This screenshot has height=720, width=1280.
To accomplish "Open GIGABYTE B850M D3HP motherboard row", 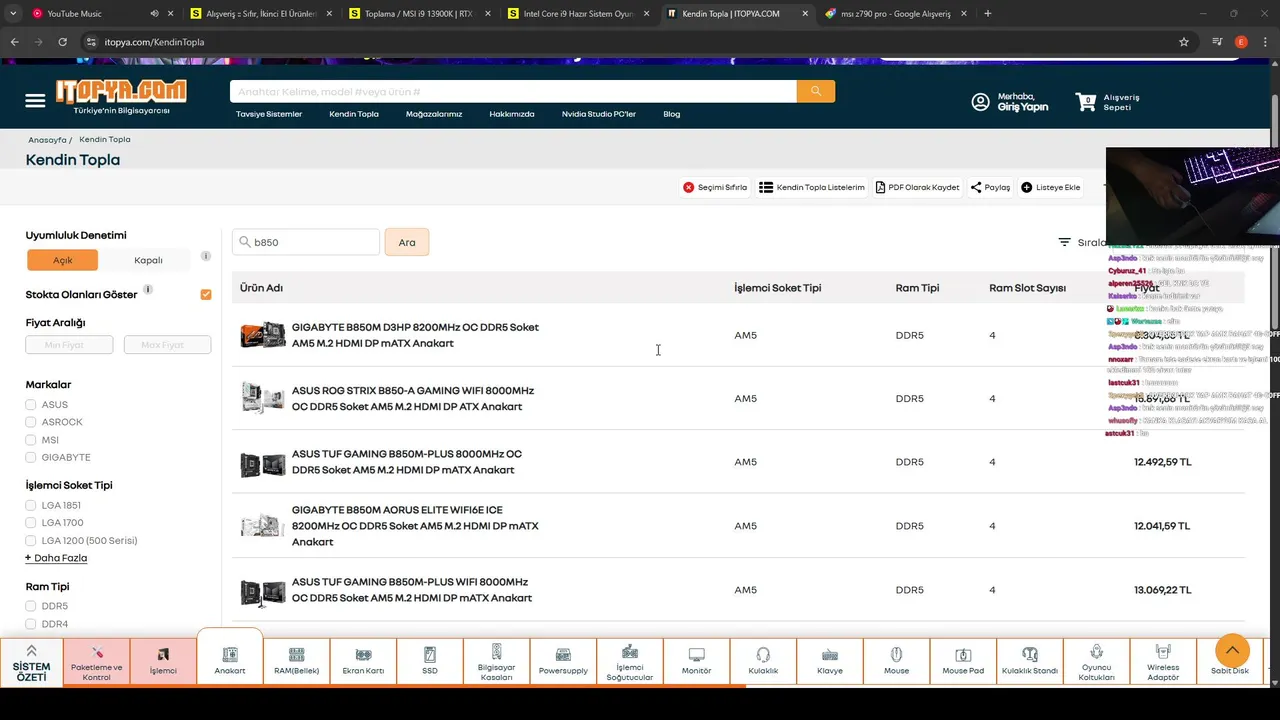I will (x=738, y=335).
